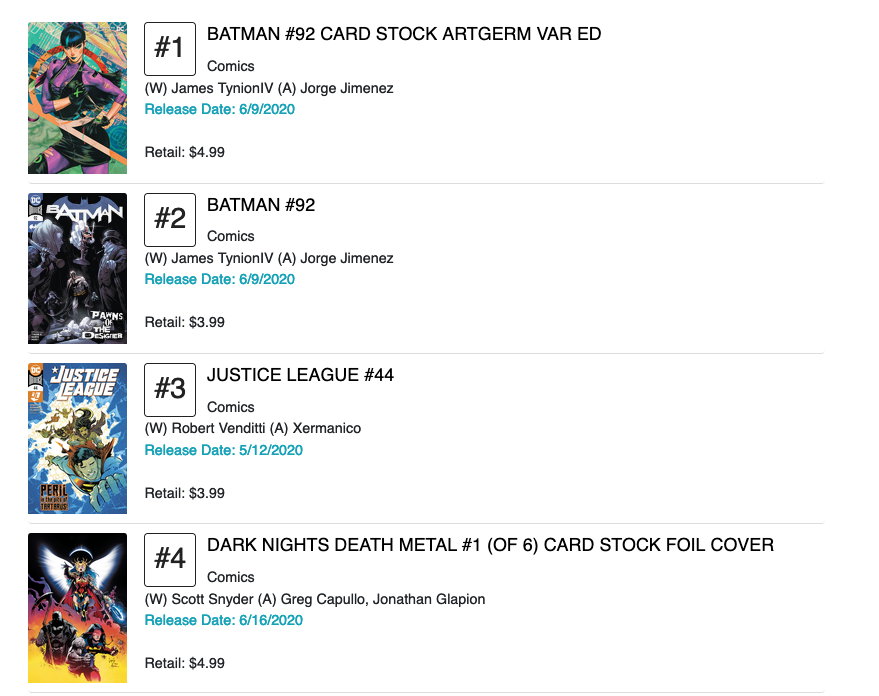Click the #2 rank badge
The image size is (879, 696).
click(x=170, y=219)
